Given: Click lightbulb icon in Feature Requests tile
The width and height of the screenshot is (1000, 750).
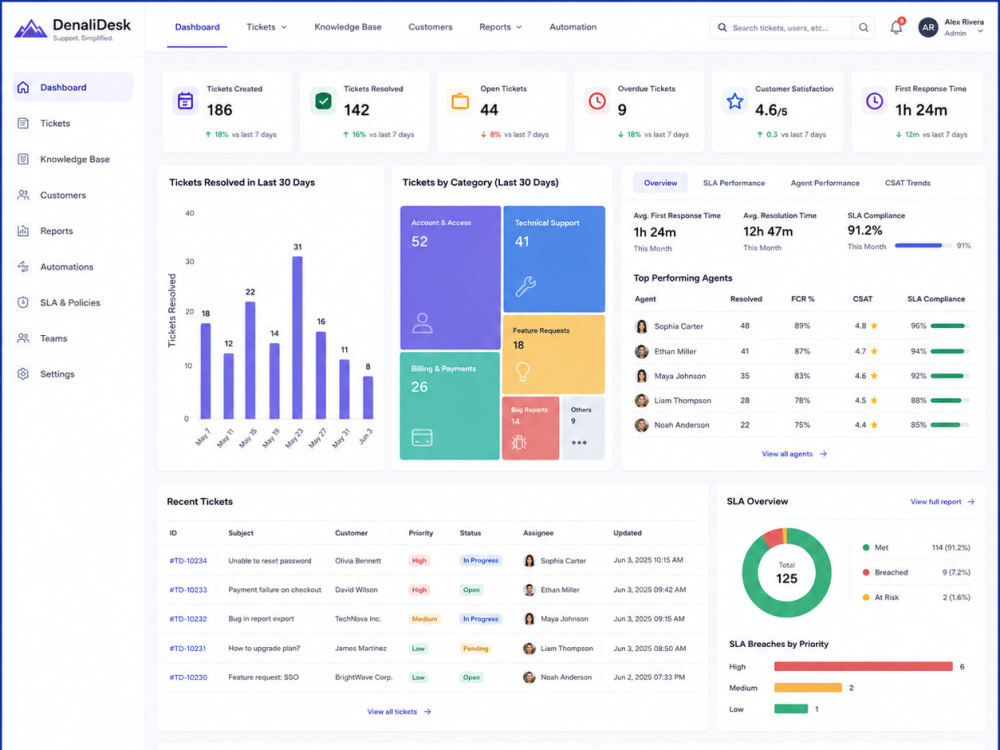Looking at the screenshot, I should tap(523, 371).
